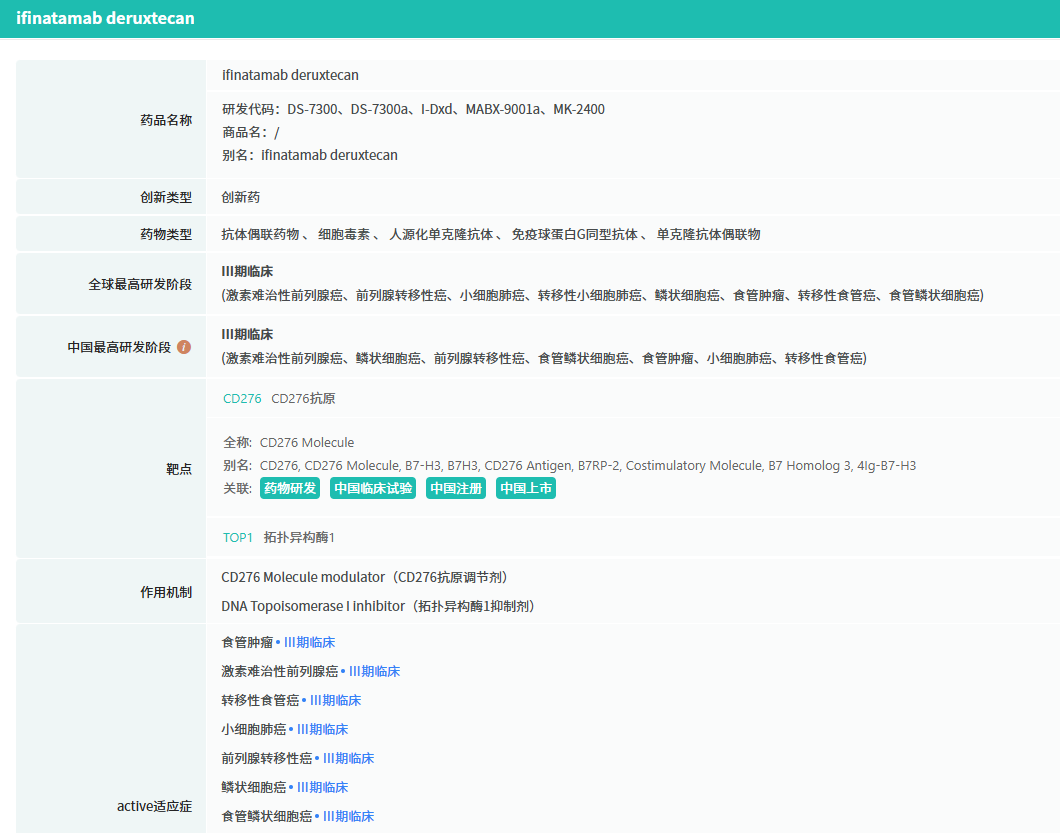Open III期临床 link for 食管鳞状细胞癌
The width and height of the screenshot is (1060, 833).
point(348,816)
